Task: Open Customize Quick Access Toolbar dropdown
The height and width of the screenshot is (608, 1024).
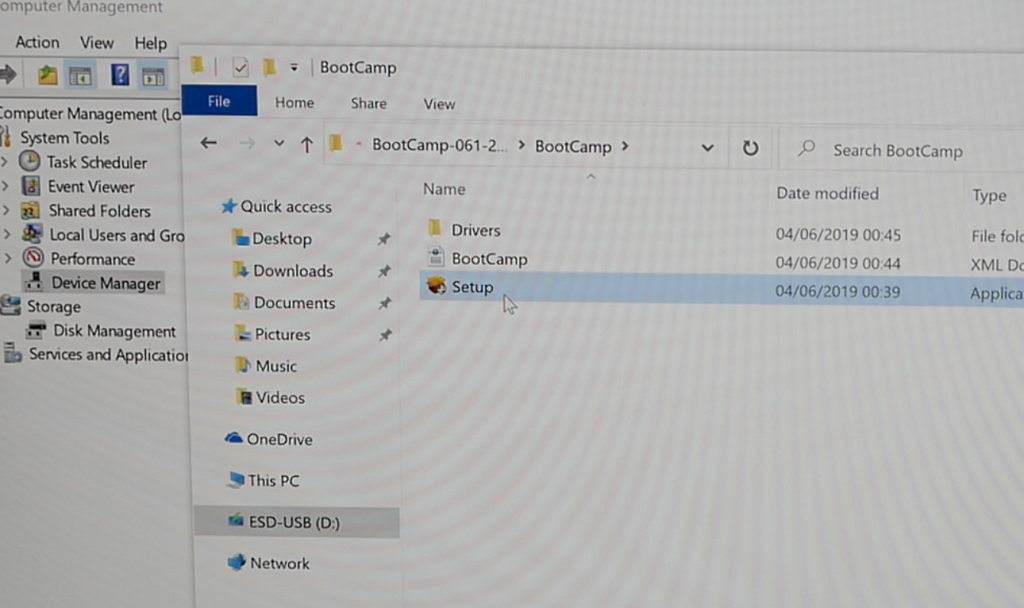Action: coord(295,67)
